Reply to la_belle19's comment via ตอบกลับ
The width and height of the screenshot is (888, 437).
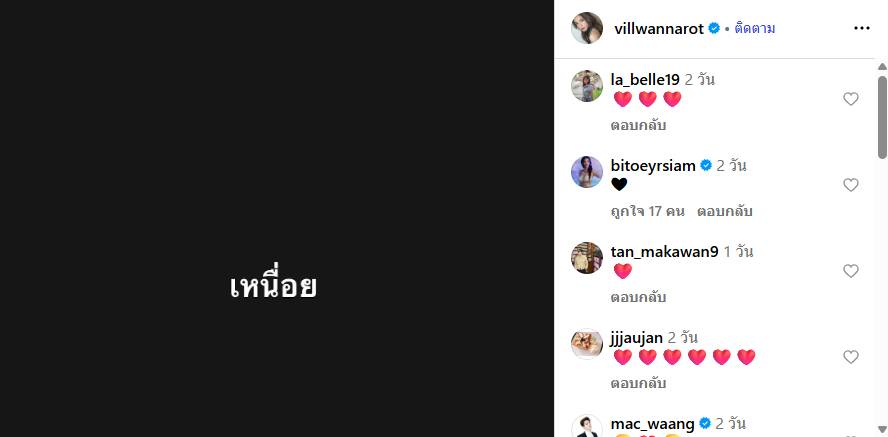coord(638,125)
